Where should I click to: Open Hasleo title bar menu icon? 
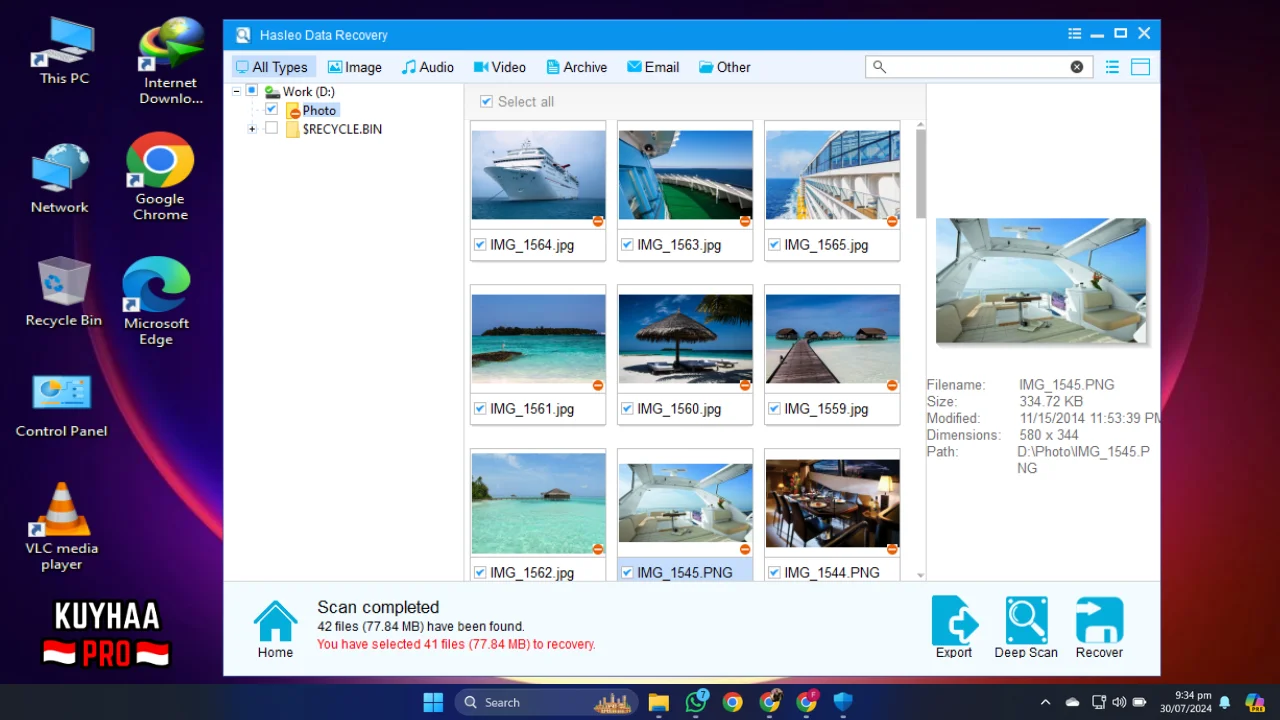pos(1075,34)
